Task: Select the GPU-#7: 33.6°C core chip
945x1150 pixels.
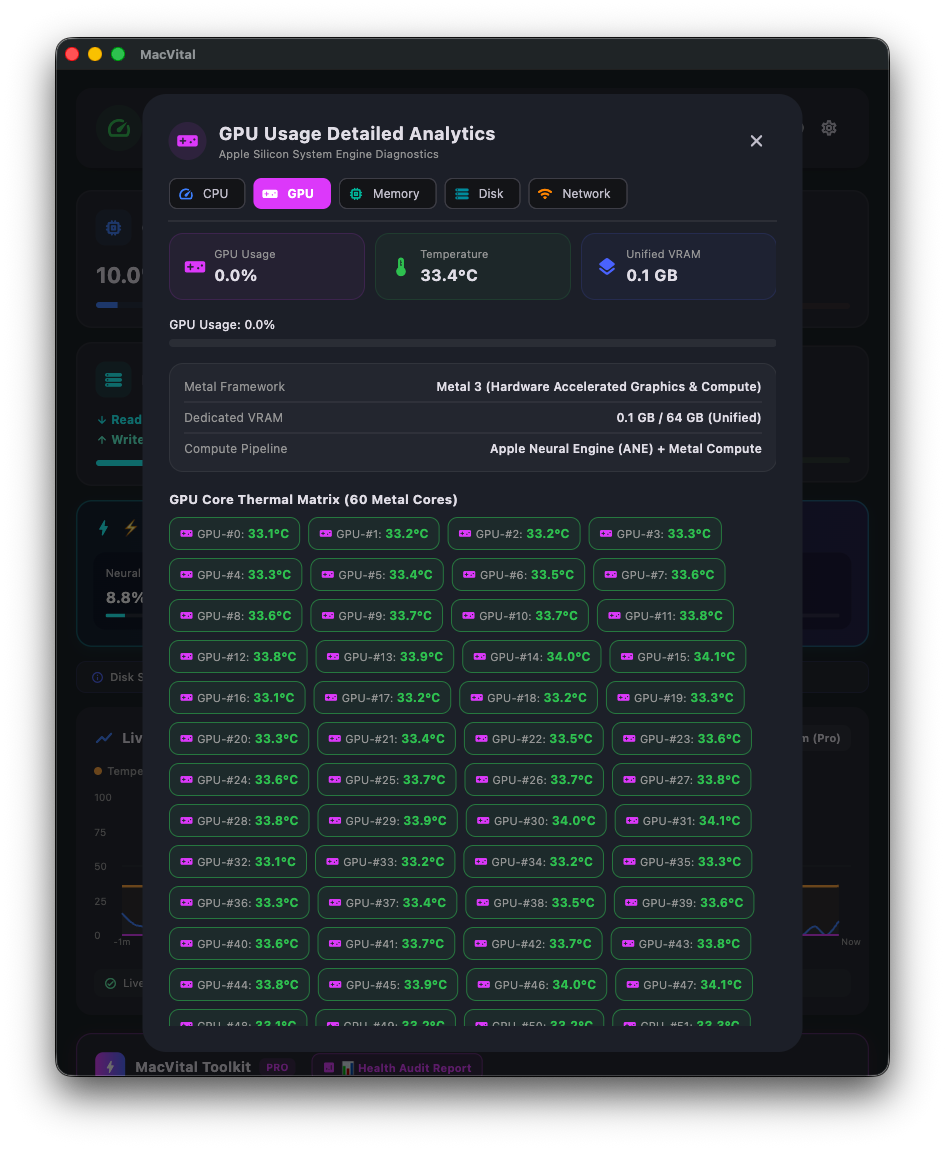Action: click(x=660, y=574)
